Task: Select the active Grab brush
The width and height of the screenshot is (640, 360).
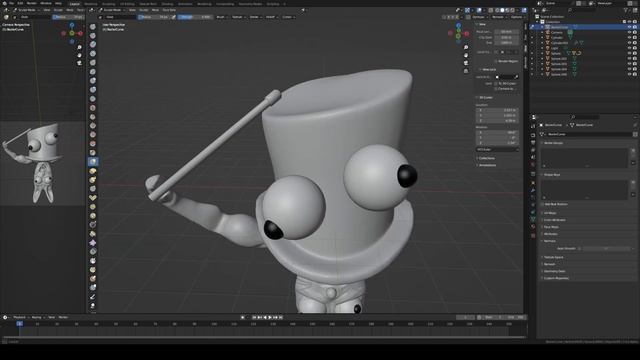Action: click(x=93, y=162)
